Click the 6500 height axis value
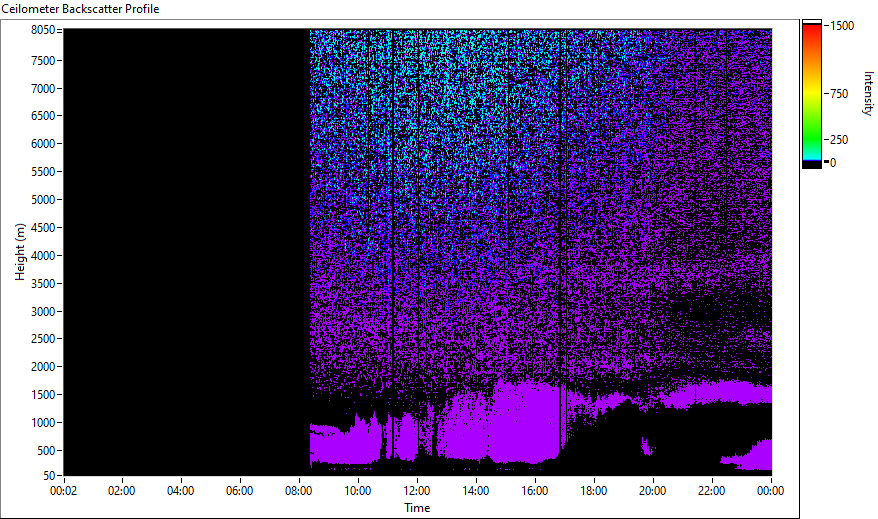This screenshot has height=519, width=878. 43,116
